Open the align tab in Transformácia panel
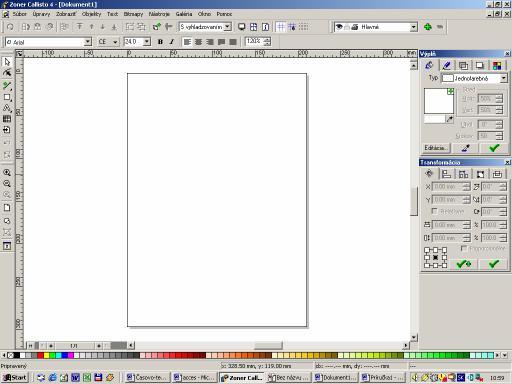512x384 pixels. [446, 174]
